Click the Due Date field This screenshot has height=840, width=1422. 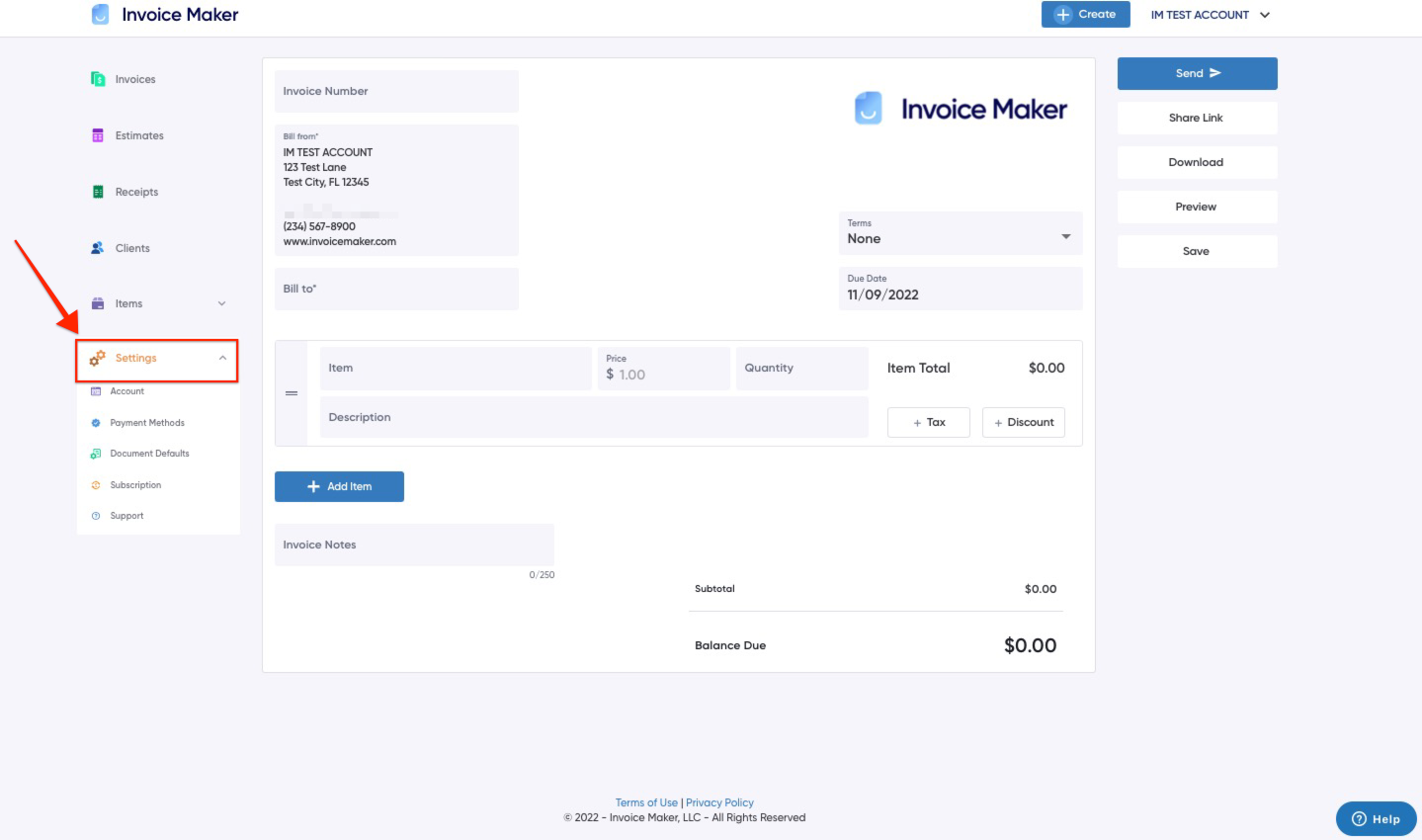coord(961,289)
